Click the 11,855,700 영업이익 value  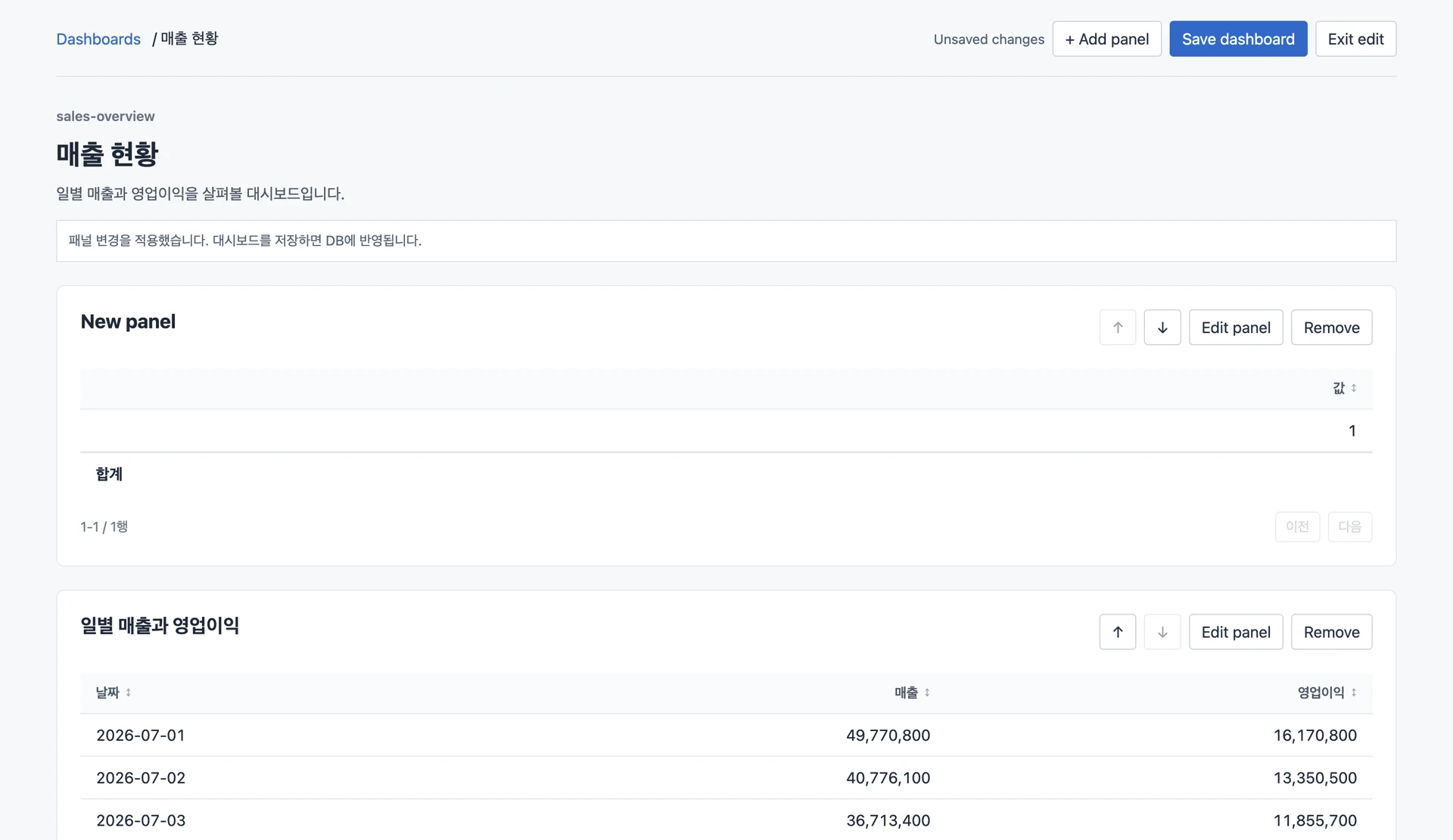pyautogui.click(x=1315, y=820)
